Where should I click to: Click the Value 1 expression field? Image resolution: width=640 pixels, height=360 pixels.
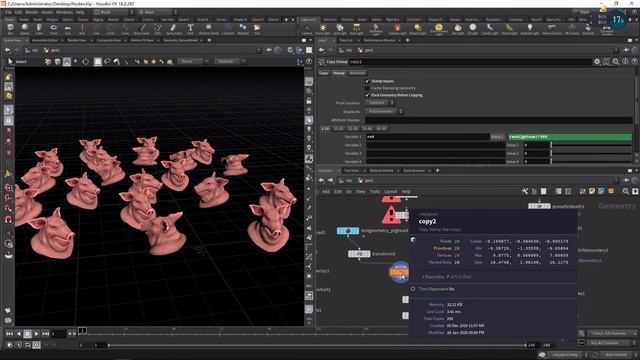click(570, 137)
